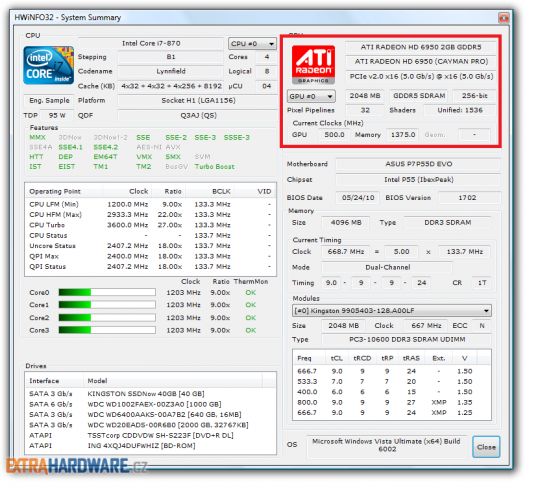Open the CPU #0 selector dropdown

pyautogui.click(x=252, y=44)
